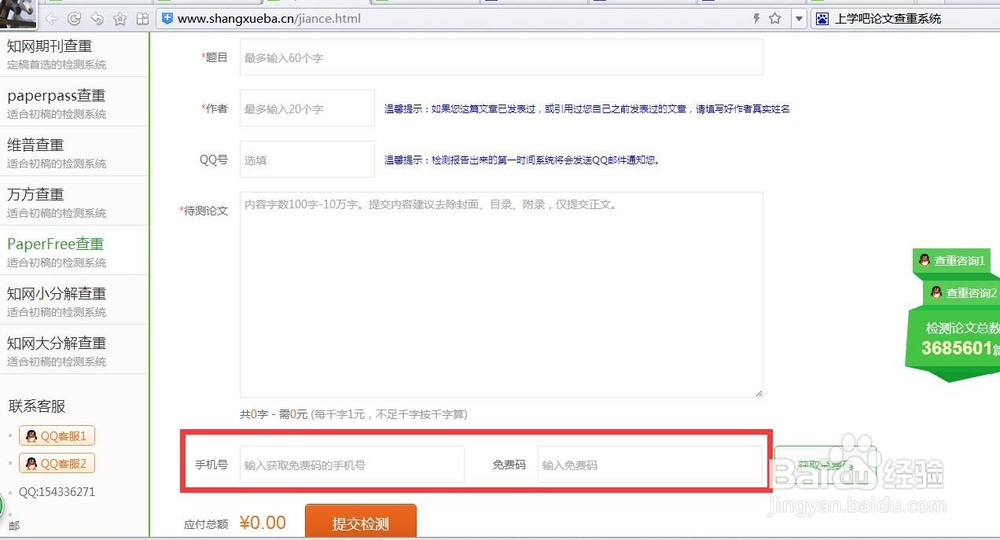Focus the 手机号 phone number field
Screen dimensions: 1000x540
click(352, 464)
